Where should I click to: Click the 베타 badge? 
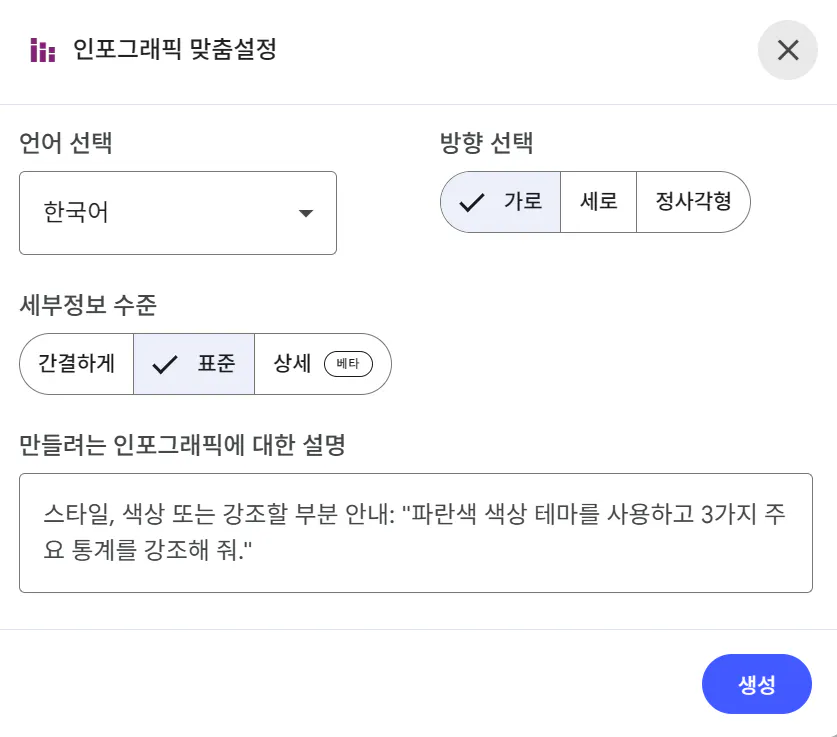348,364
